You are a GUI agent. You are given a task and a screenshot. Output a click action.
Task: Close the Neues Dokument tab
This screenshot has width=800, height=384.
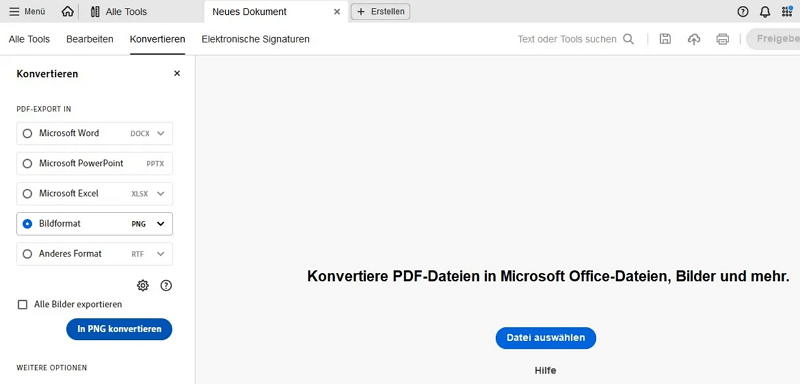[337, 11]
